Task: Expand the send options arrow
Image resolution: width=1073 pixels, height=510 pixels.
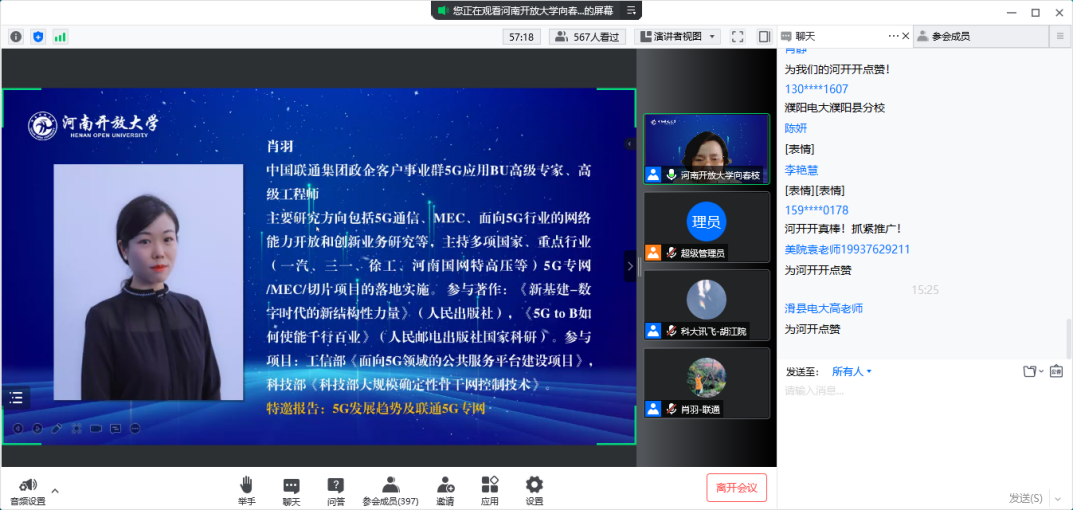Action: click(x=1056, y=498)
